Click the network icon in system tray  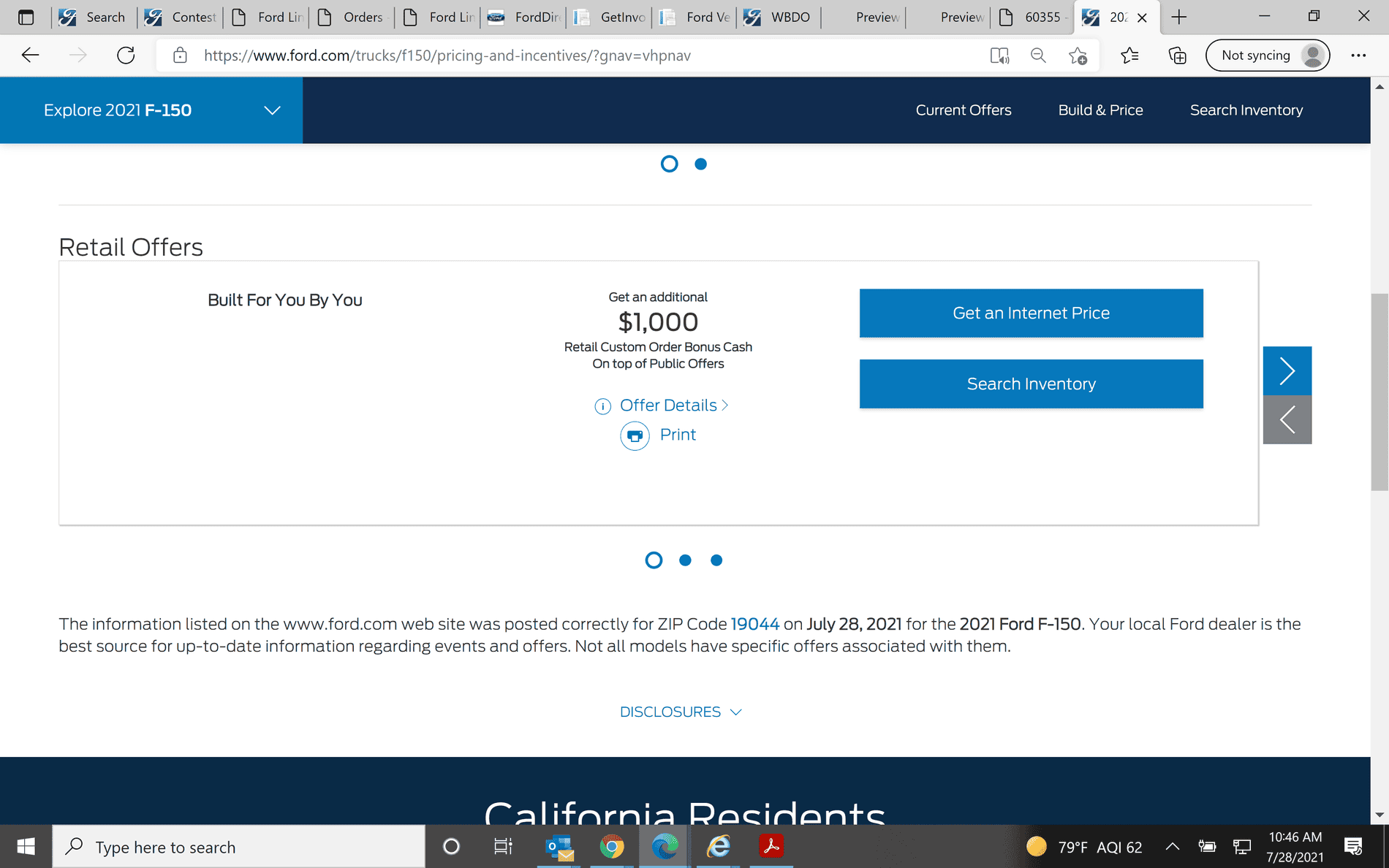click(x=1242, y=847)
